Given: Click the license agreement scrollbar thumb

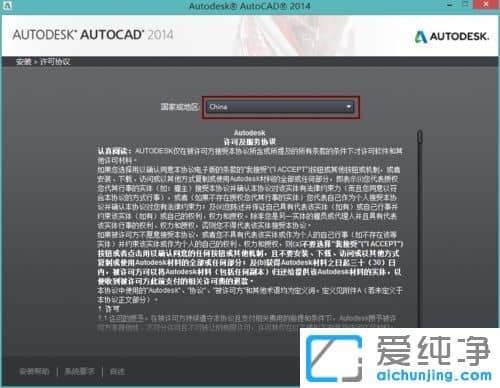Looking at the screenshot, I should [x=420, y=137].
